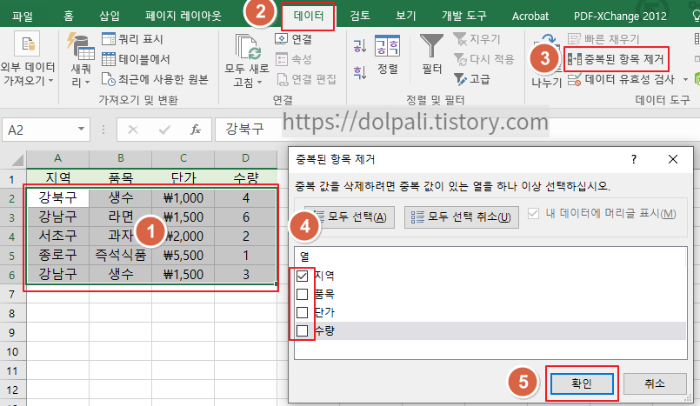Click 데이터 유효성 검사 icon
This screenshot has width=700, height=406.
(x=575, y=80)
